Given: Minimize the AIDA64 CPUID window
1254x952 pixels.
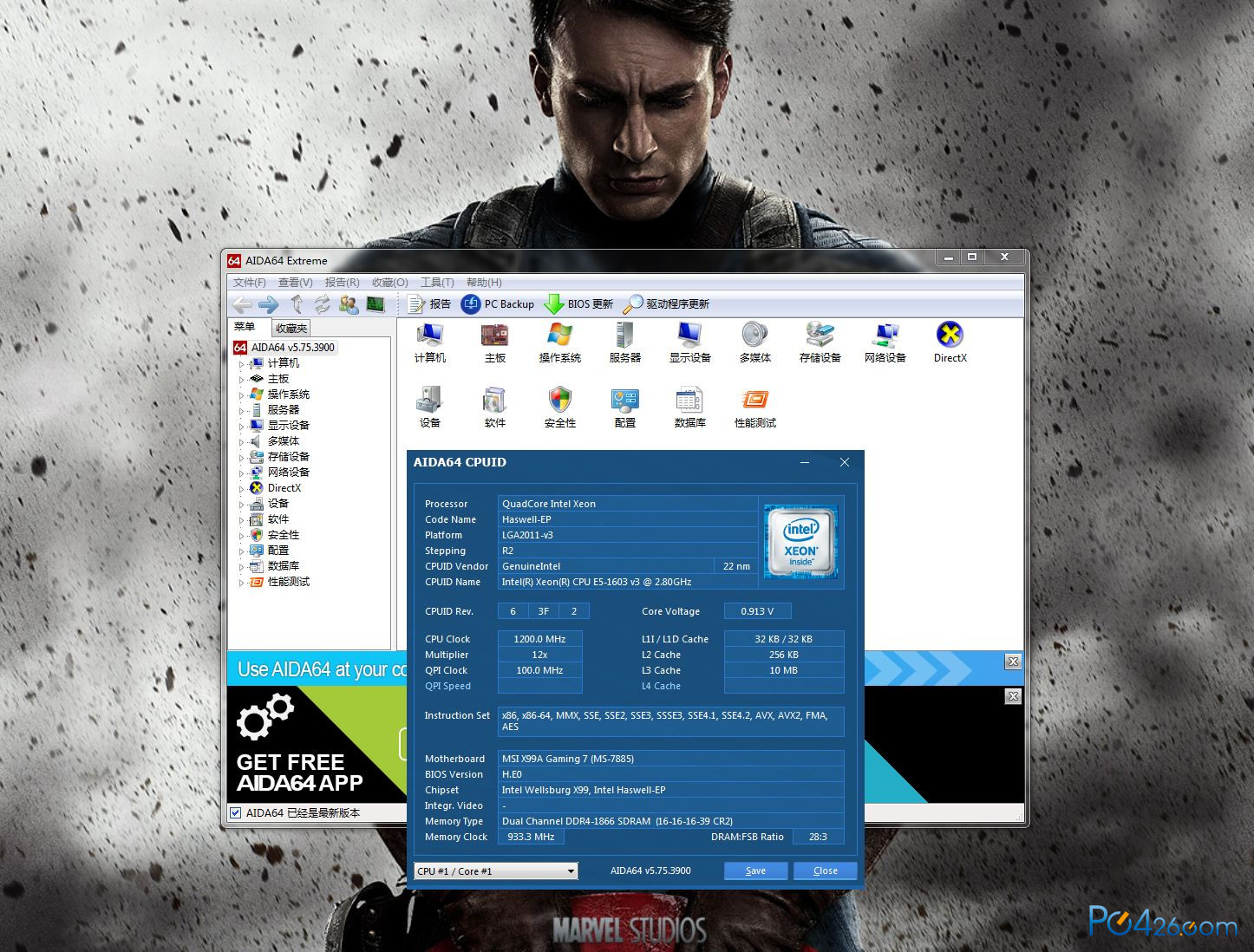Looking at the screenshot, I should click(x=805, y=463).
